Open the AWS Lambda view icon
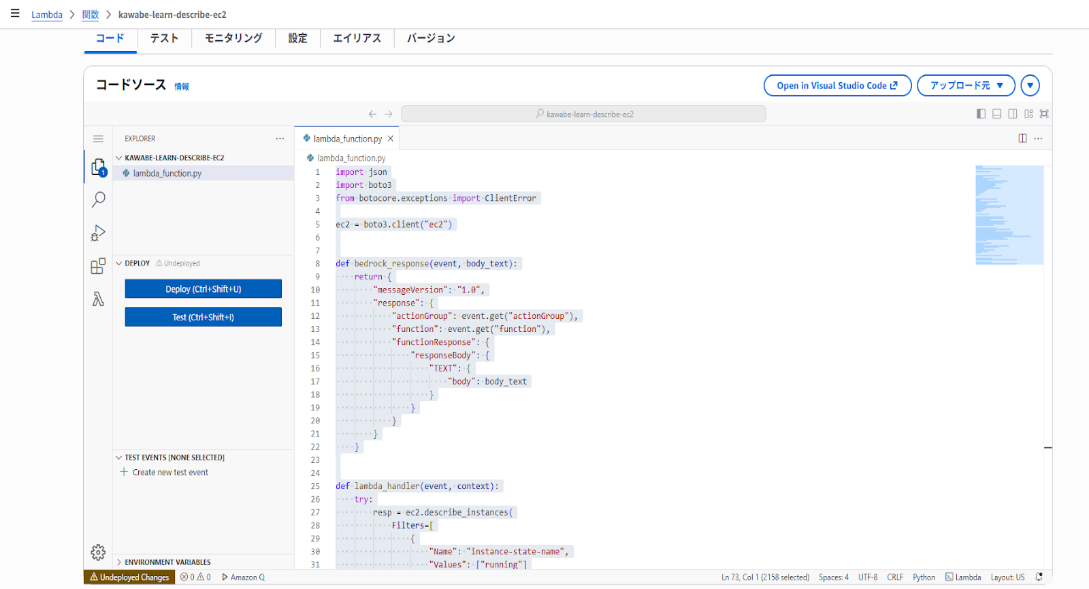 point(98,299)
